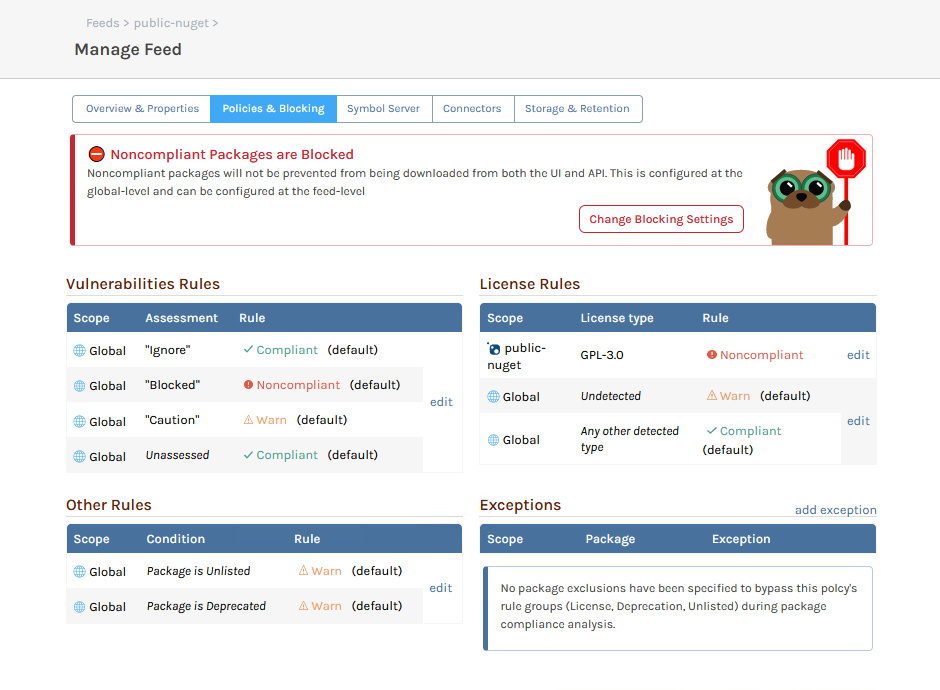This screenshot has height=690, width=940.
Task: Click the Noncompliant icon in "Blocked" vulnerability row
Action: pyautogui.click(x=248, y=385)
